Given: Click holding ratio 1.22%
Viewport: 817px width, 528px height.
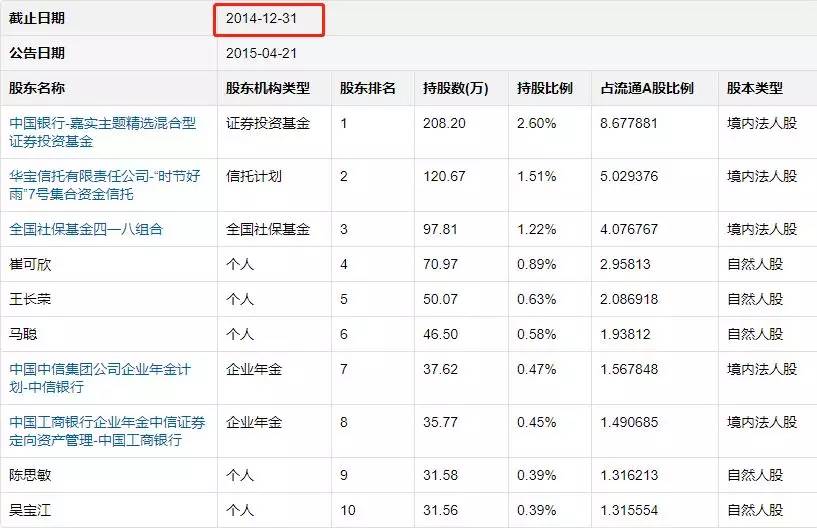Looking at the screenshot, I should (537, 229).
